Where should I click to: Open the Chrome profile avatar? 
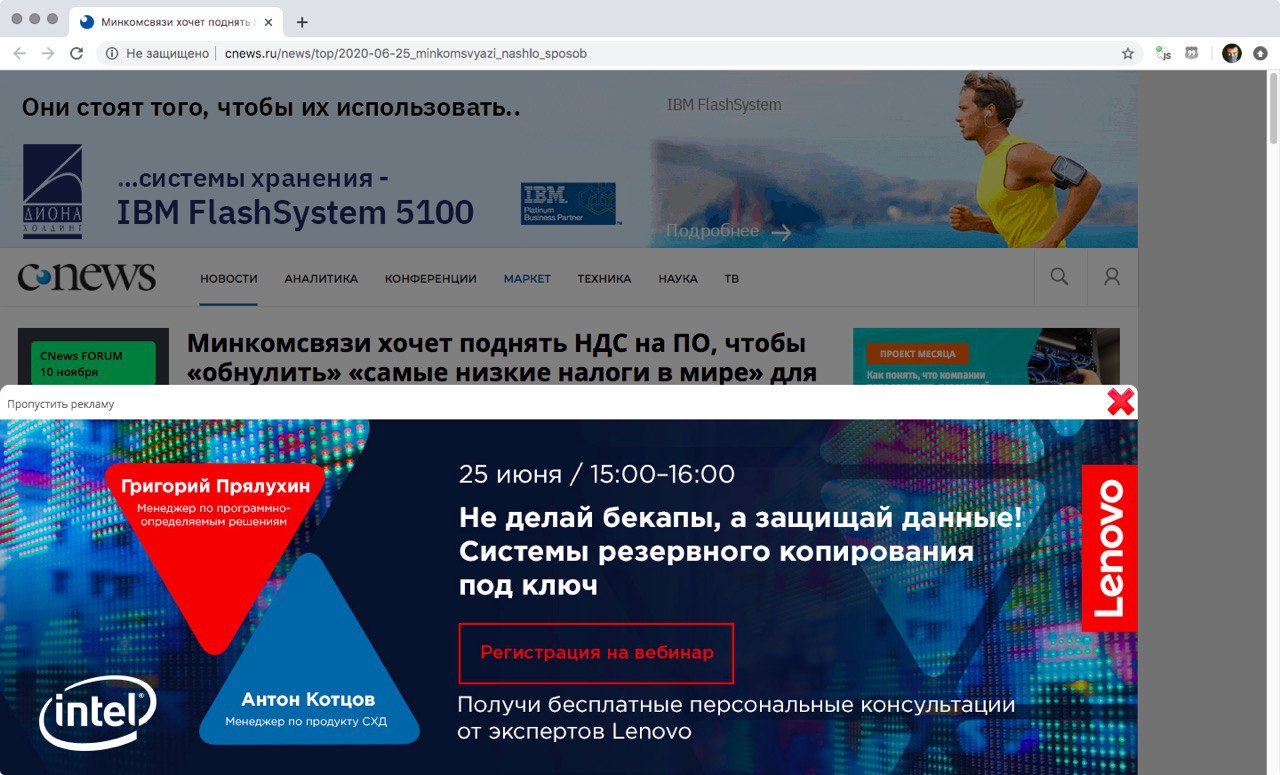click(x=1232, y=54)
